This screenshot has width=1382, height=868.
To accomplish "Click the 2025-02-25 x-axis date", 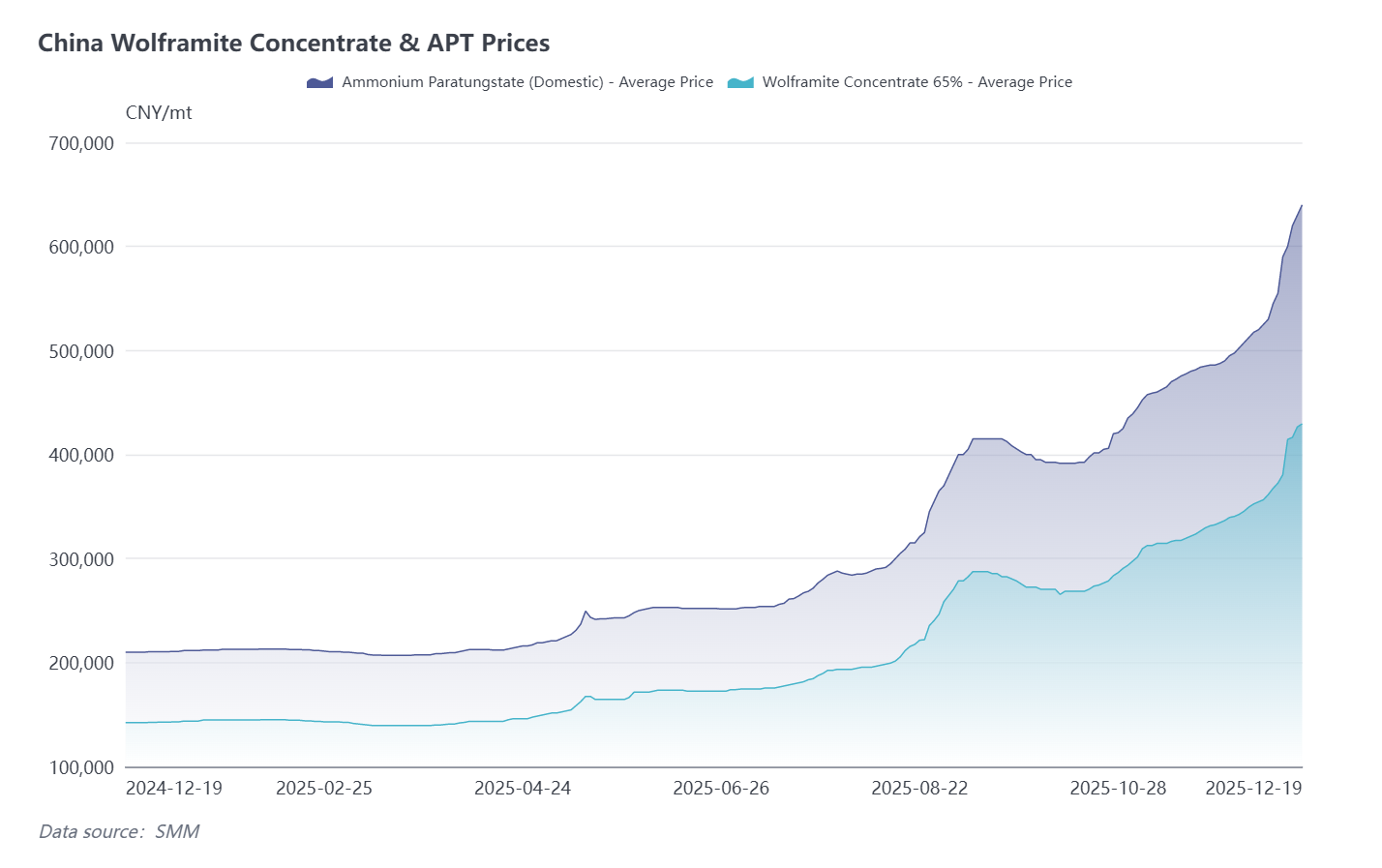I will [x=324, y=788].
